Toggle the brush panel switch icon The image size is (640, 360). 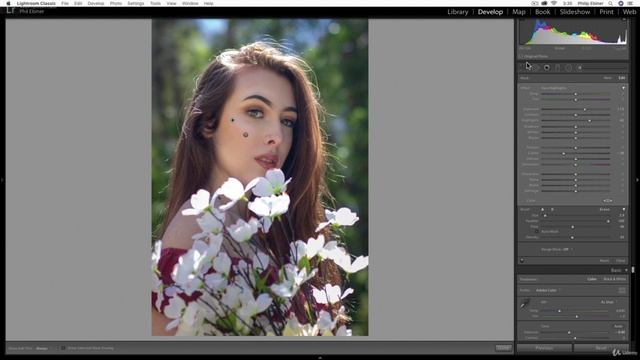522,260
